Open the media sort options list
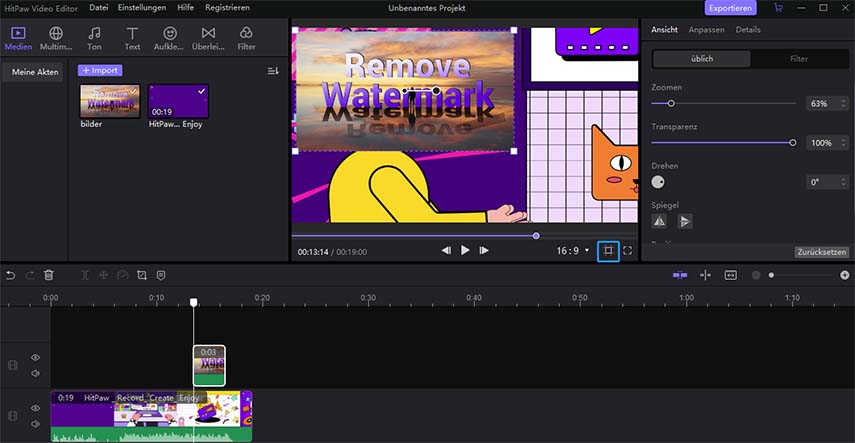855x443 pixels. point(273,71)
